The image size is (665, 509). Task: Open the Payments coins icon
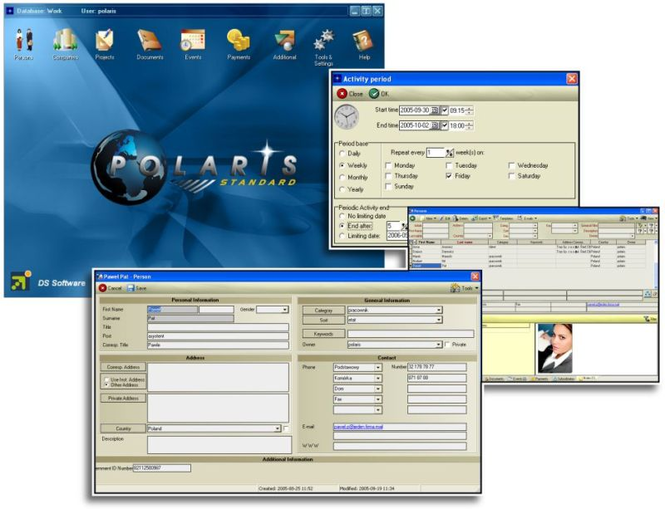click(238, 40)
